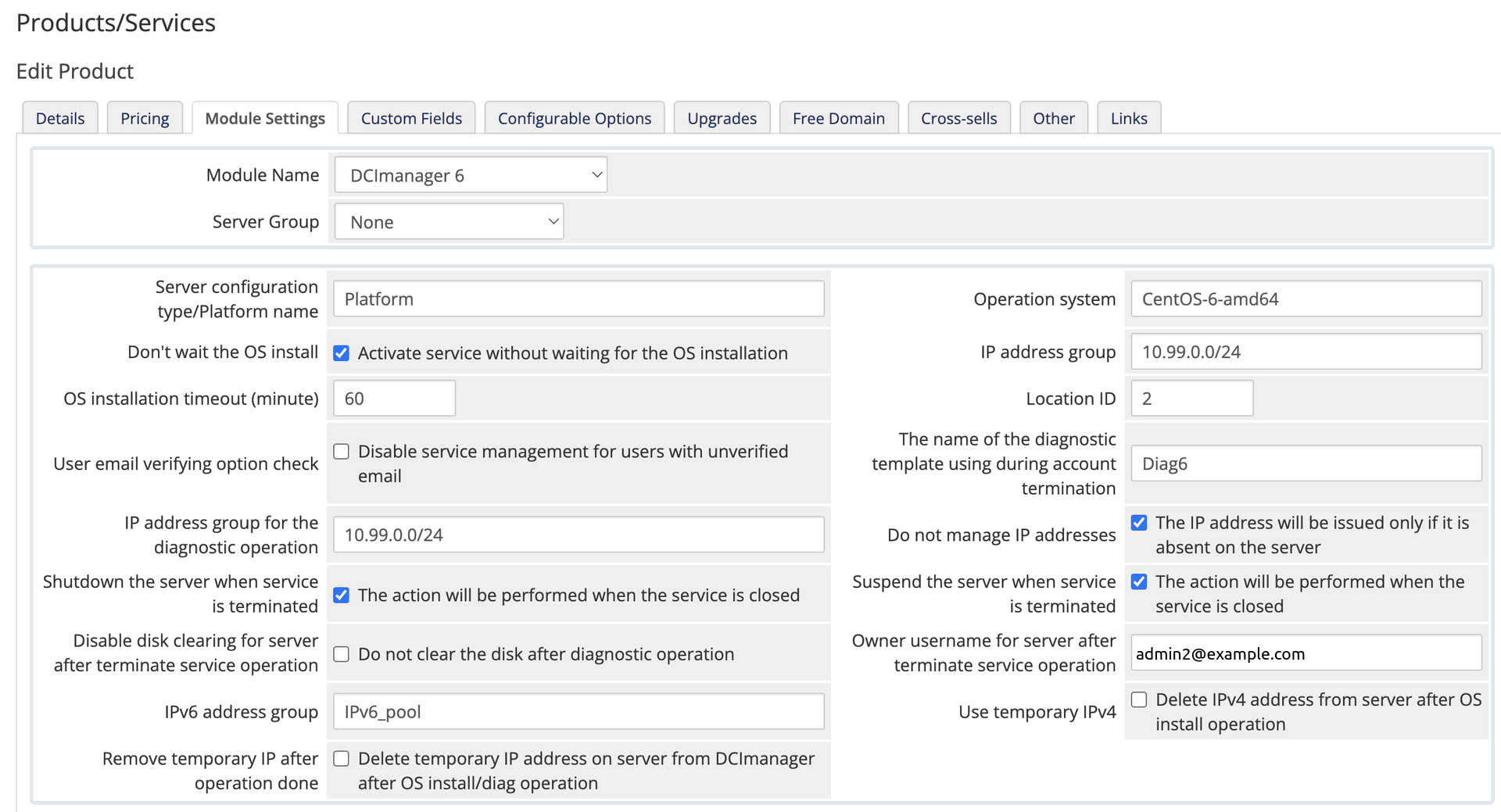The width and height of the screenshot is (1501, 812).
Task: Click the Operation system field
Action: pyautogui.click(x=1306, y=299)
